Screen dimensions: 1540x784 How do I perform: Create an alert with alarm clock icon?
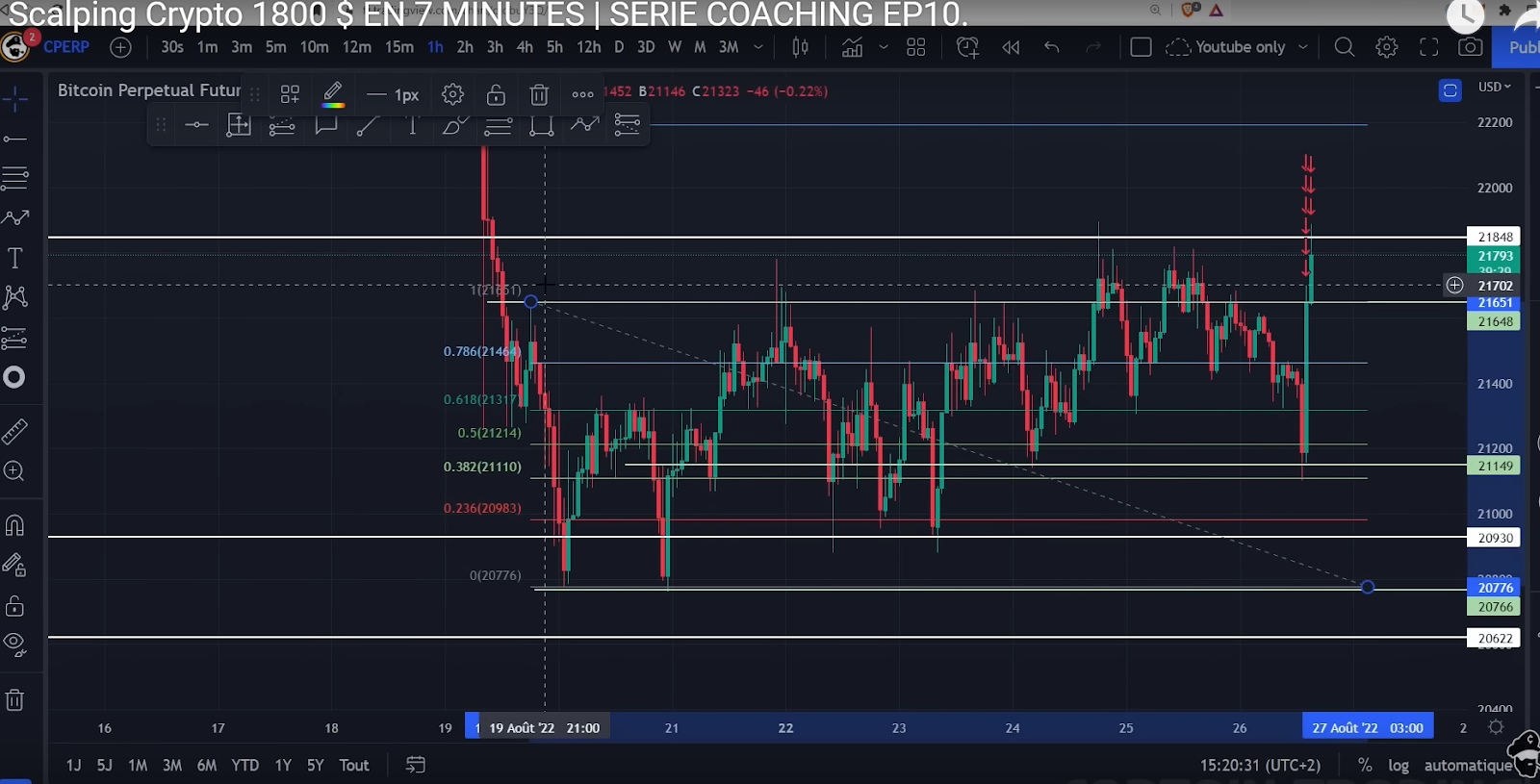click(x=967, y=47)
